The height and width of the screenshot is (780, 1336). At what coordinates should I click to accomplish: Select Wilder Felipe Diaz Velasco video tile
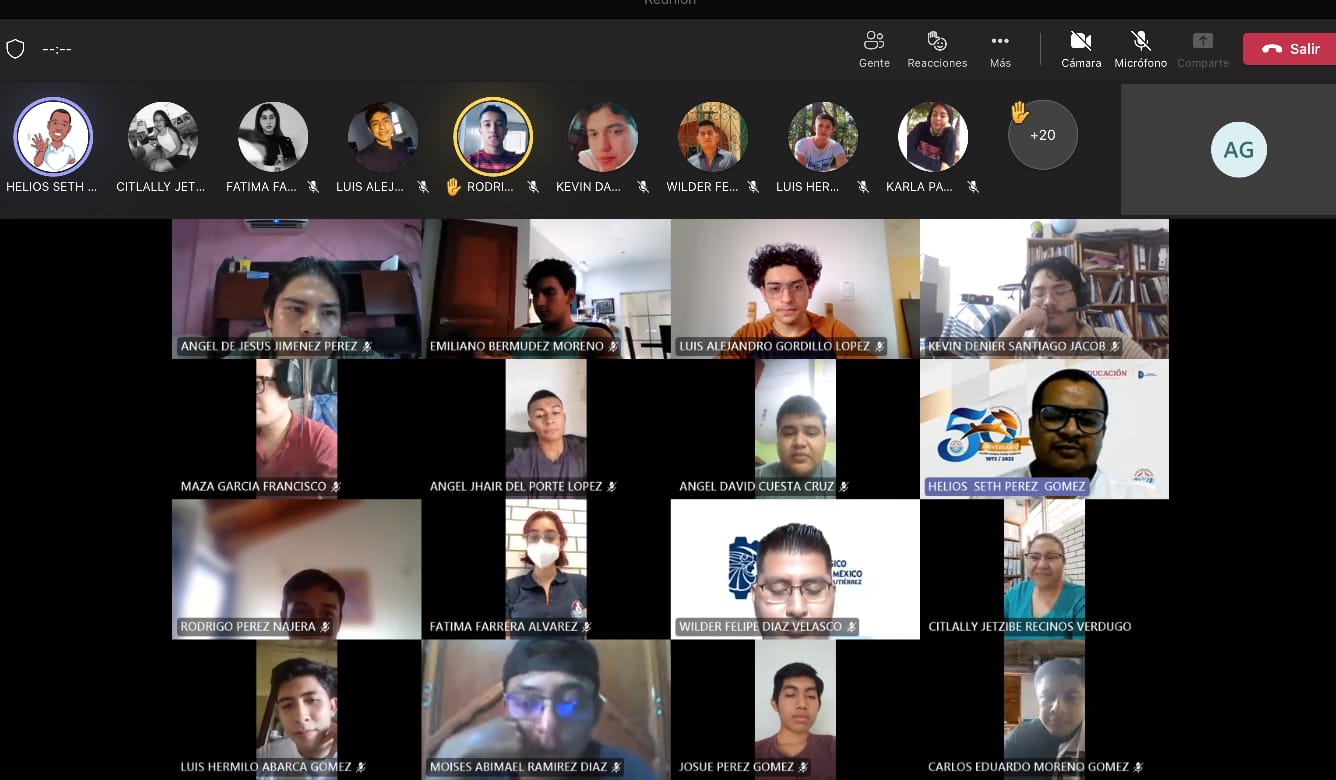(795, 569)
